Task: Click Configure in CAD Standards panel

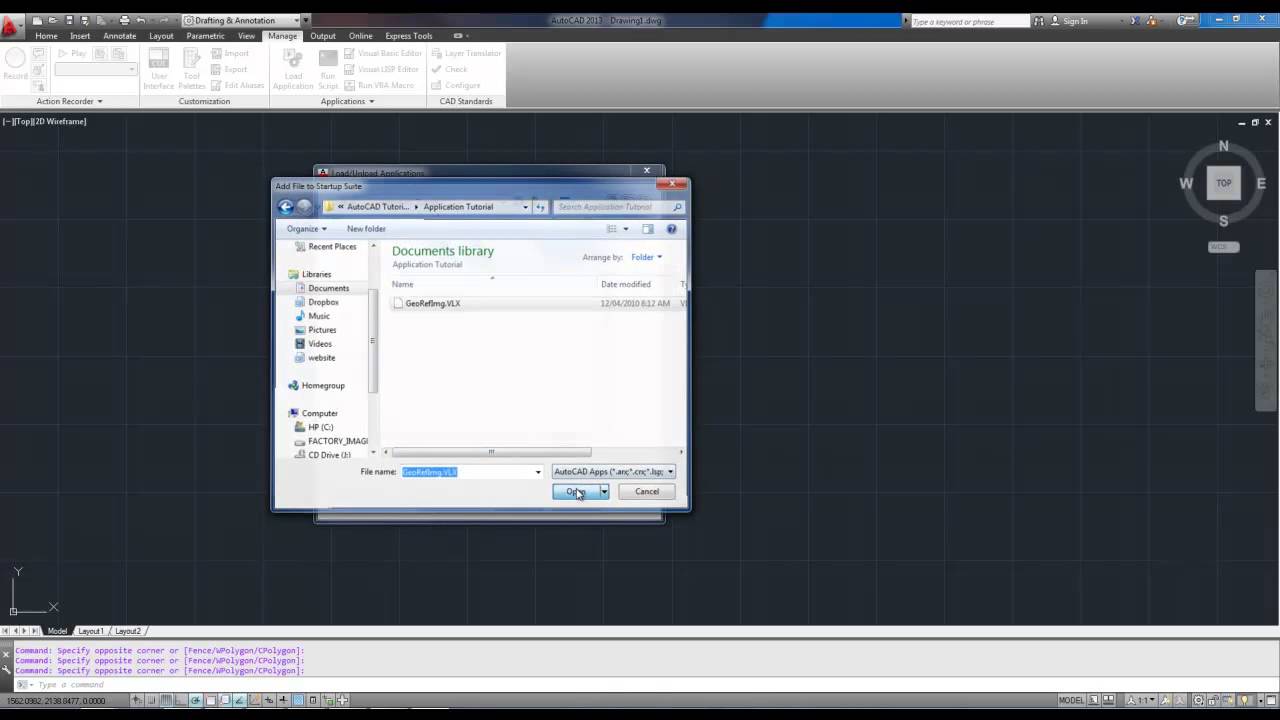Action: [x=456, y=85]
